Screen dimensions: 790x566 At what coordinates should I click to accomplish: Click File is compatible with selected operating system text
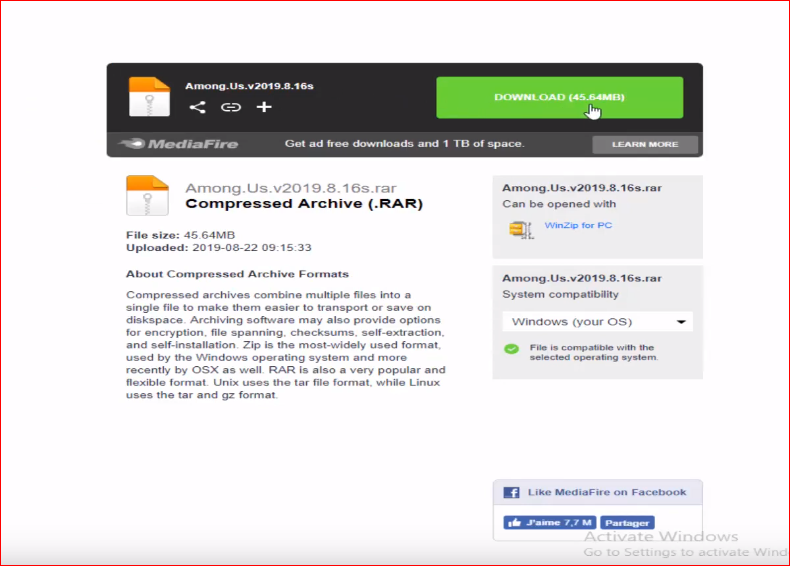[594, 352]
